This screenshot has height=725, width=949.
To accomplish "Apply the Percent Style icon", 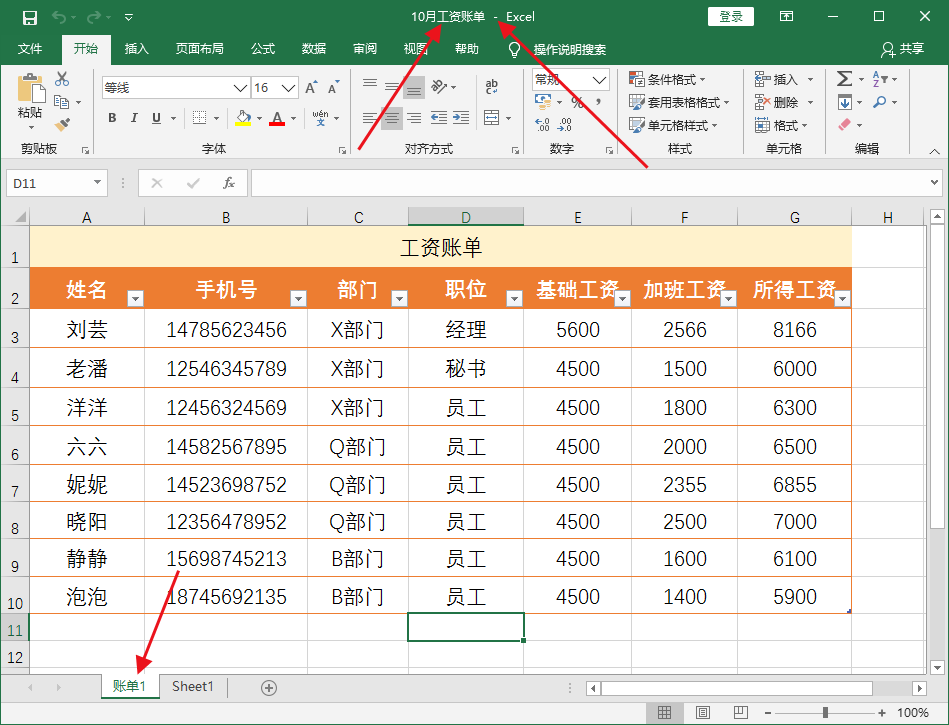I will pyautogui.click(x=577, y=102).
